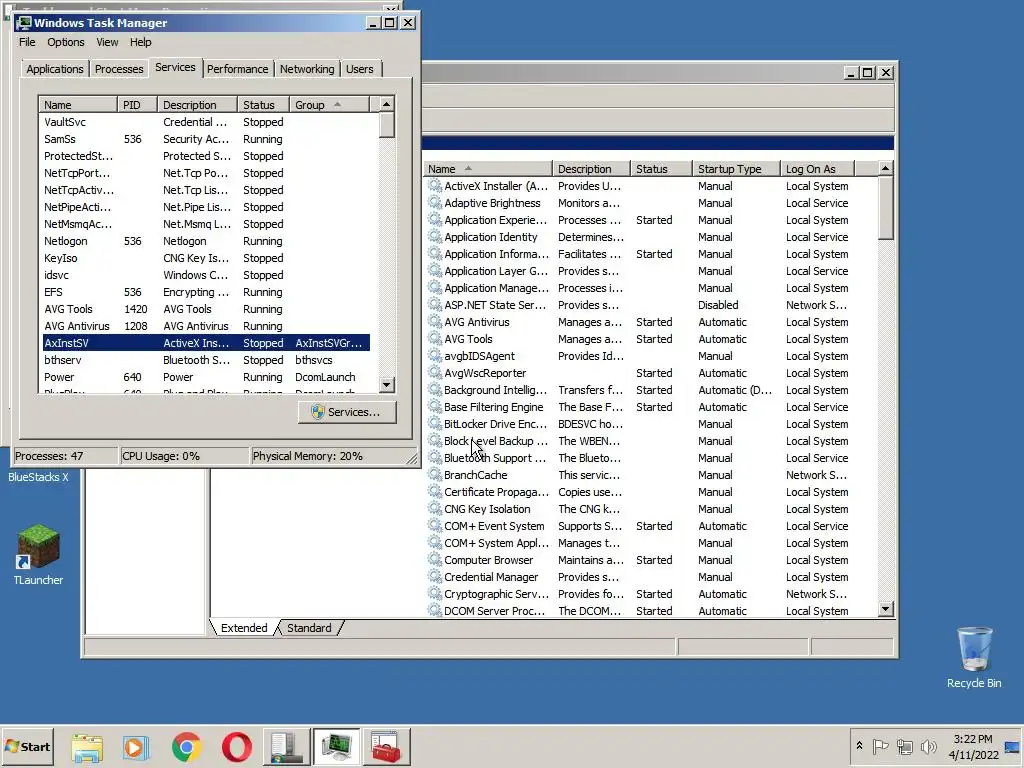Sort Task Manager services by Group column
This screenshot has height=768, width=1024.
tap(329, 104)
